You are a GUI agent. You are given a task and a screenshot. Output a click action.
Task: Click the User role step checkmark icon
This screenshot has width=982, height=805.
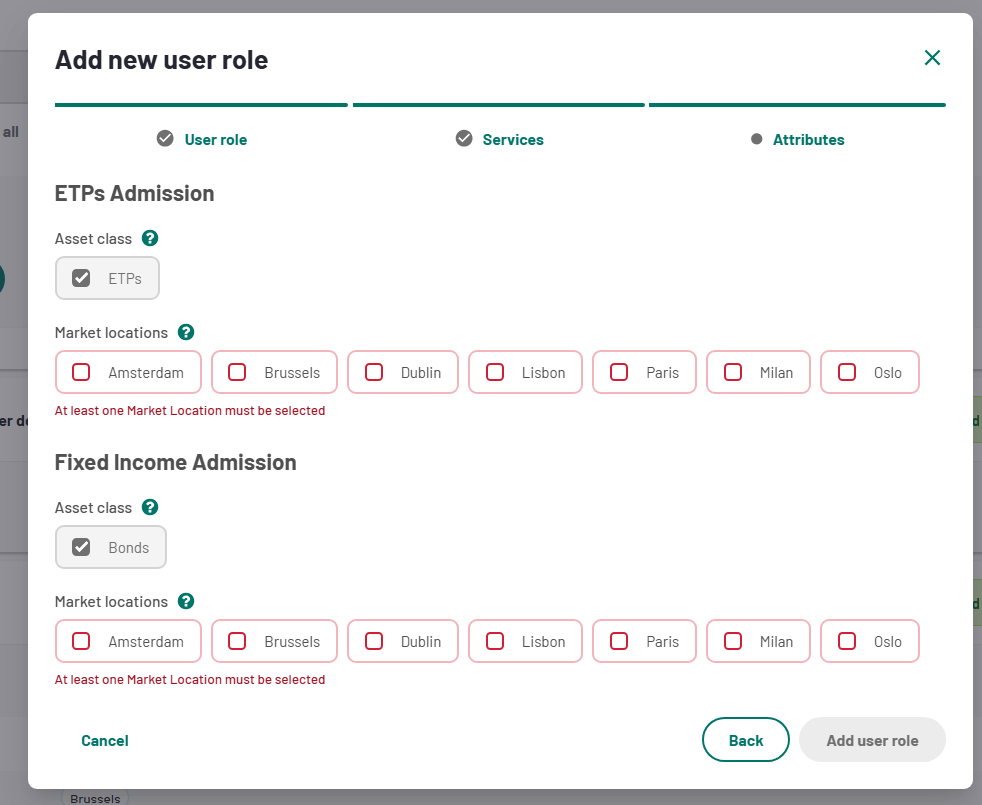165,139
